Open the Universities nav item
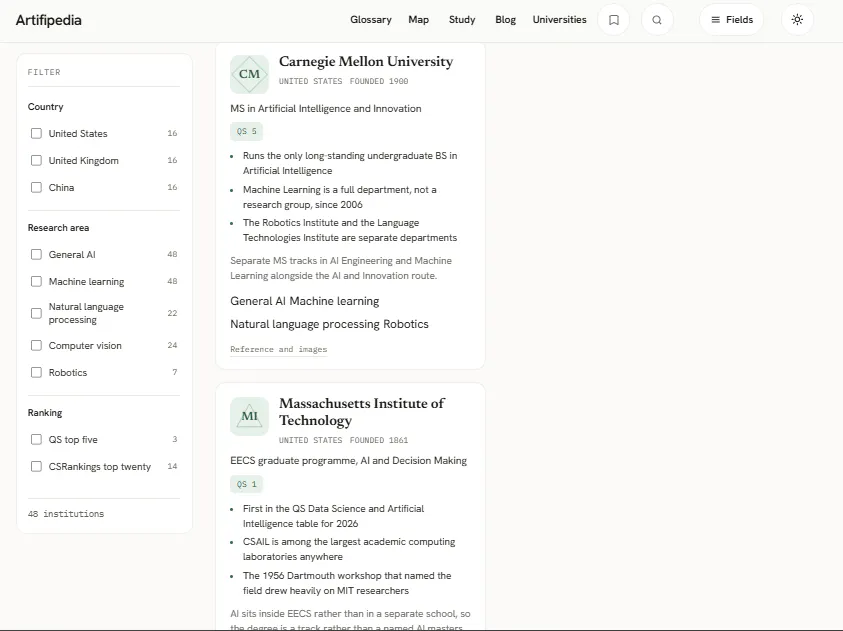 click(x=560, y=20)
